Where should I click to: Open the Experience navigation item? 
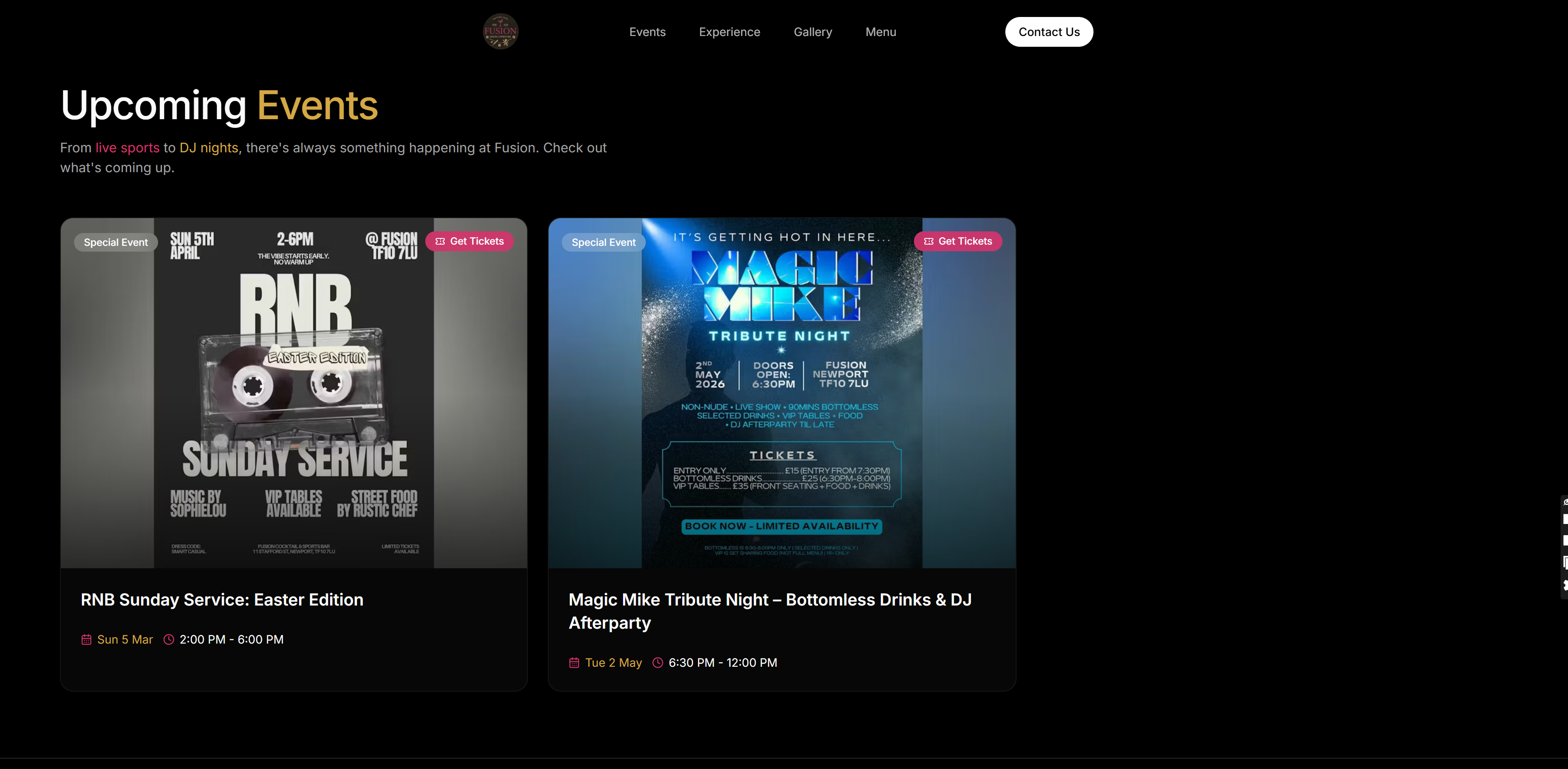729,31
